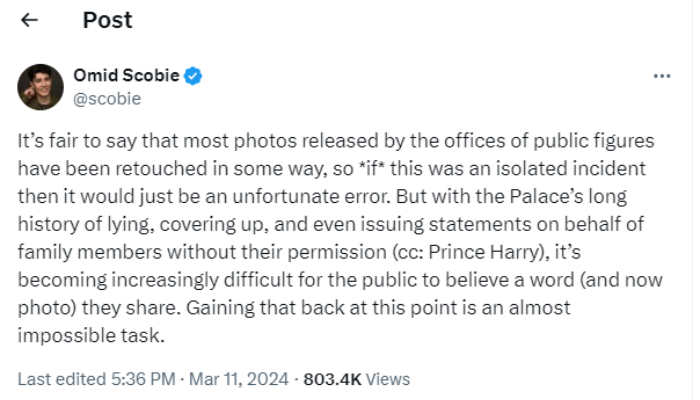Click the word Palace's in post

547,194
